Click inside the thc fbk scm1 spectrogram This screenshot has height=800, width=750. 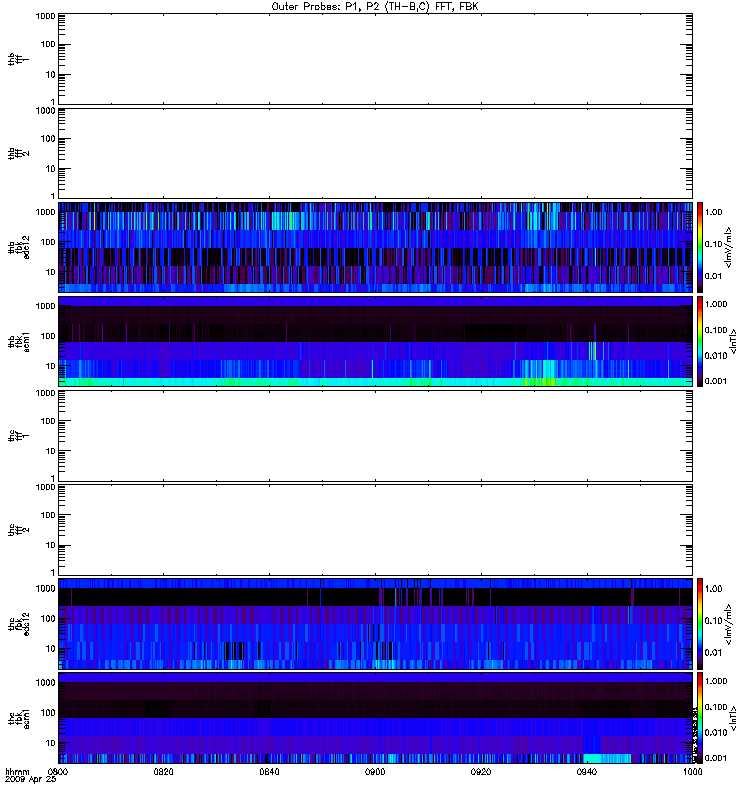coord(375,718)
